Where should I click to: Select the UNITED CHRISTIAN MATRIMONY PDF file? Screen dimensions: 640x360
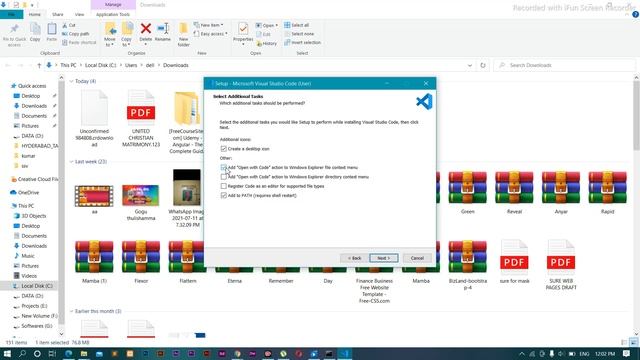[141, 119]
